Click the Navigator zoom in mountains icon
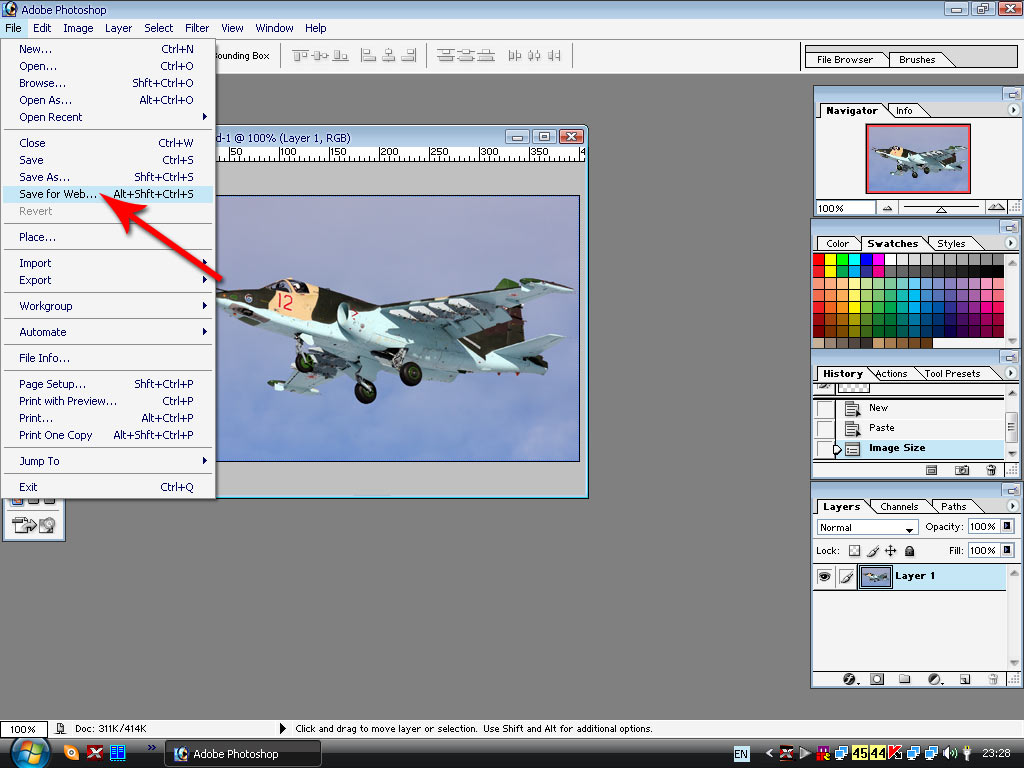This screenshot has height=768, width=1024. point(996,208)
